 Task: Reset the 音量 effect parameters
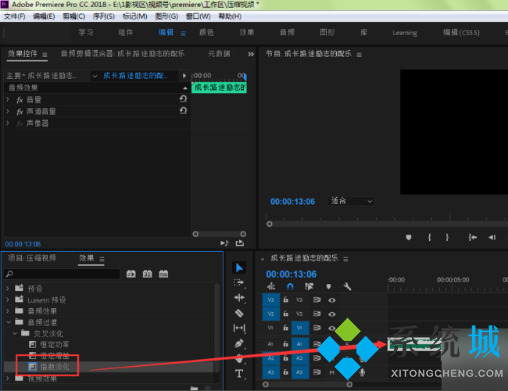coord(183,99)
